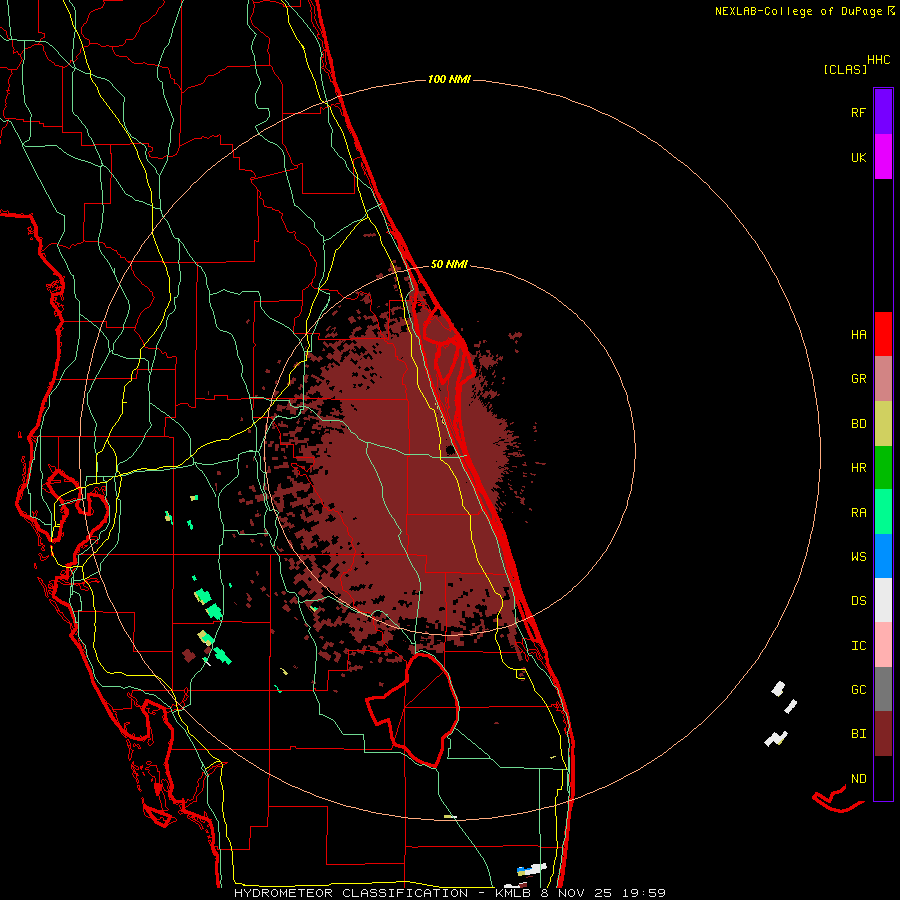Click the ND black legend swatch
This screenshot has width=900, height=900.
coord(883,778)
